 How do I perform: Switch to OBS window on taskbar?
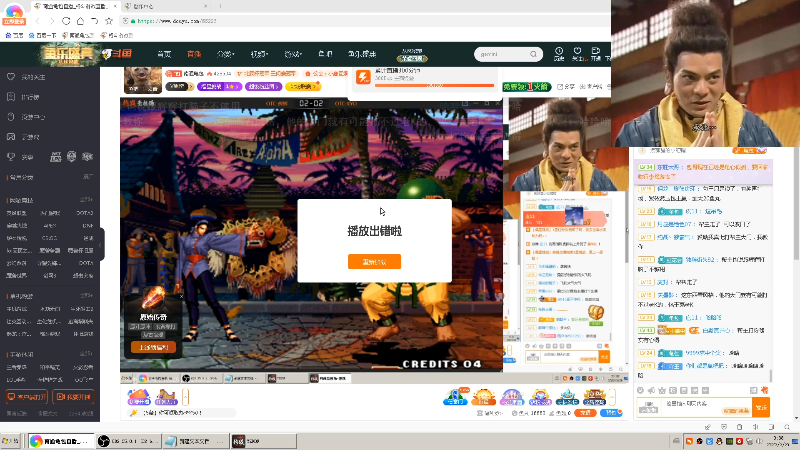[129, 441]
